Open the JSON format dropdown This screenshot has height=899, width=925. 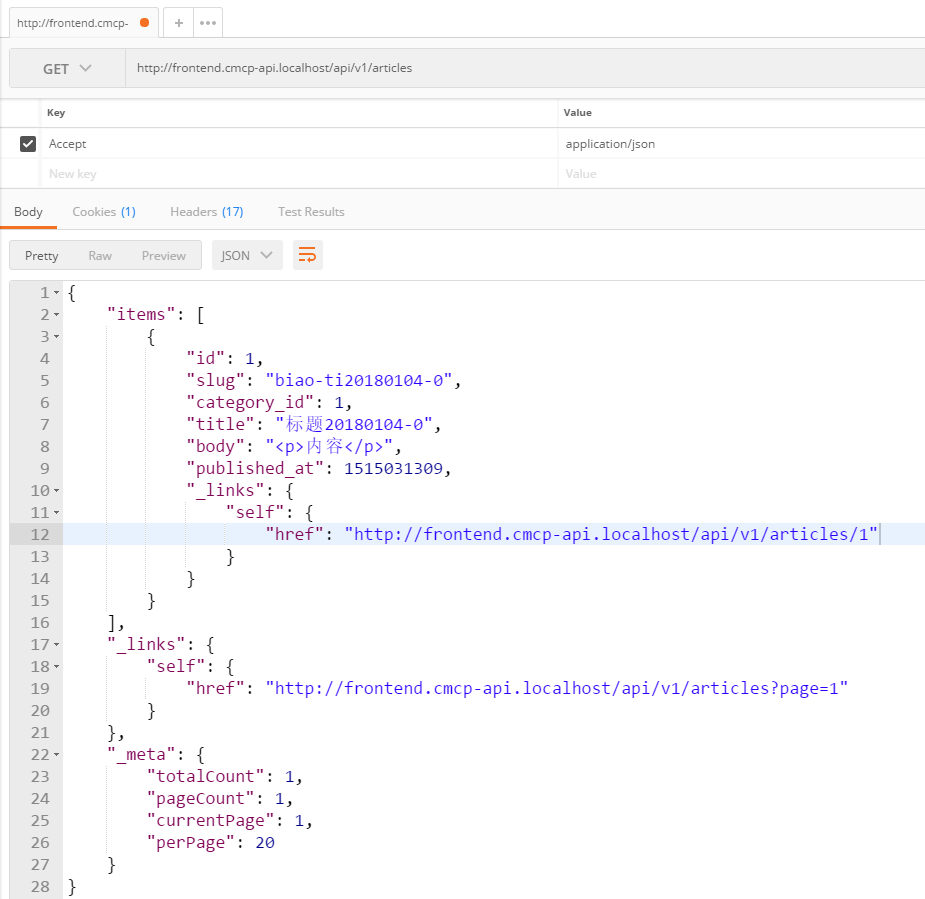tap(246, 255)
